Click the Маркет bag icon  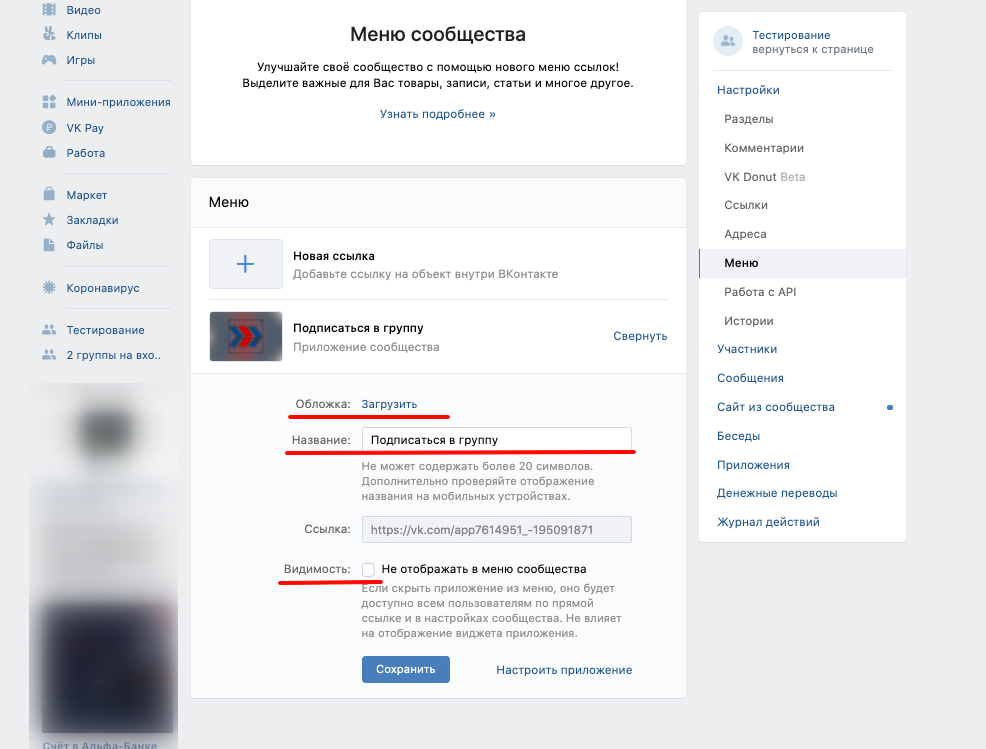(48, 195)
